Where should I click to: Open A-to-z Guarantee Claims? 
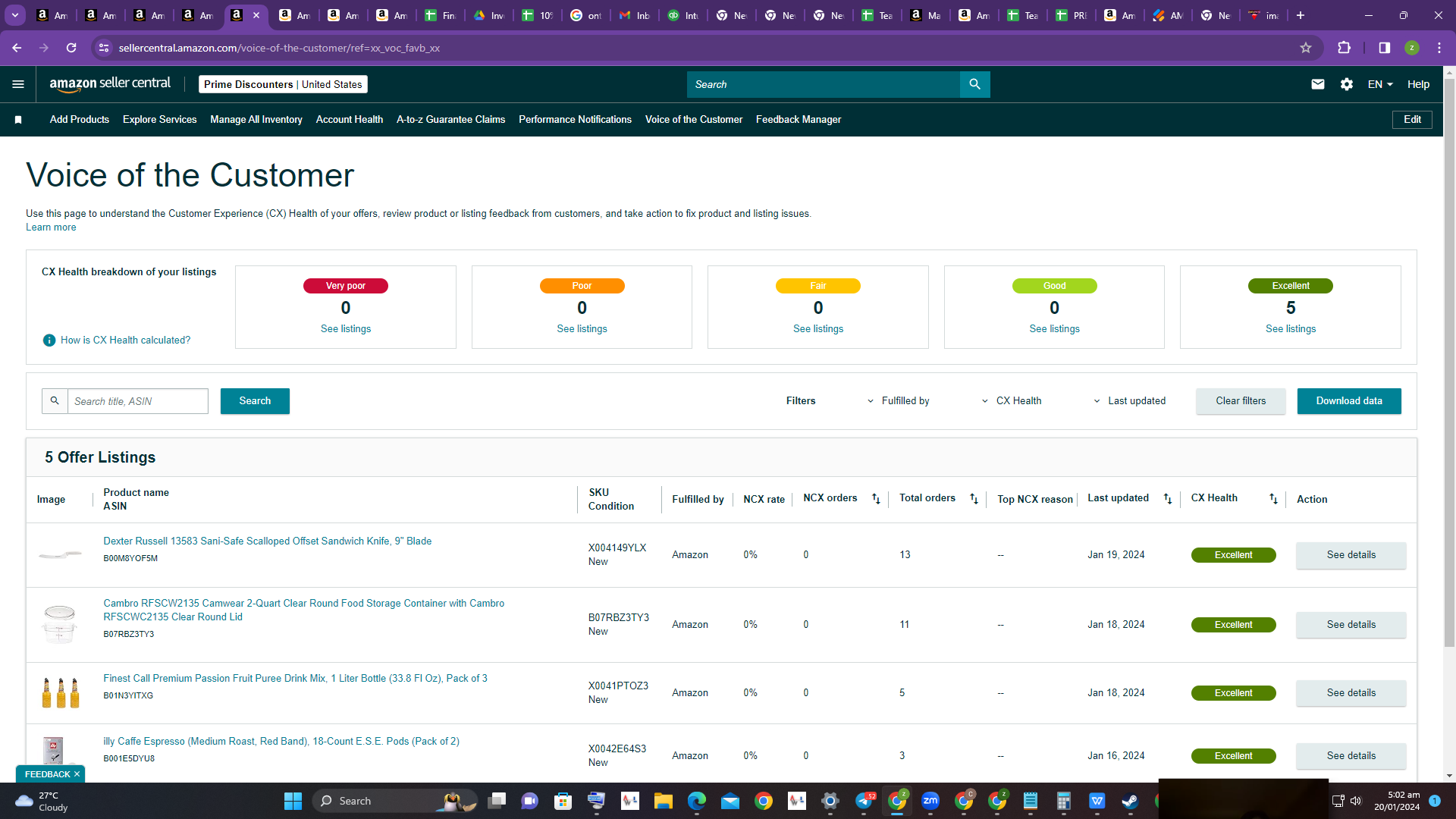click(451, 120)
